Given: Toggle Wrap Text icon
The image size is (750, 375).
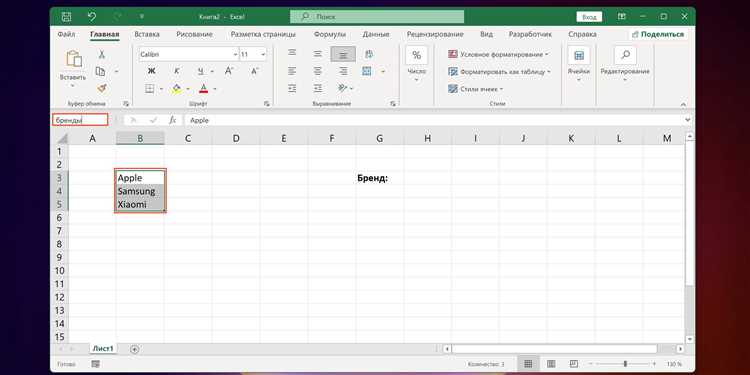Looking at the screenshot, I should coord(368,54).
